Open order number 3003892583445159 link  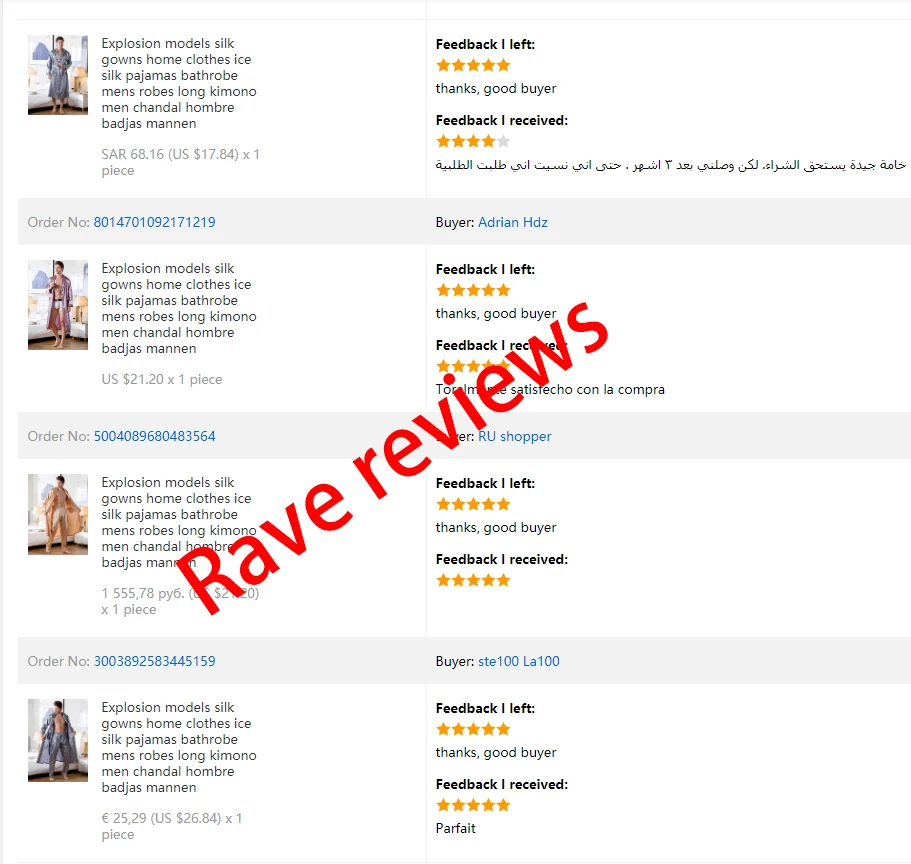[x=155, y=661]
